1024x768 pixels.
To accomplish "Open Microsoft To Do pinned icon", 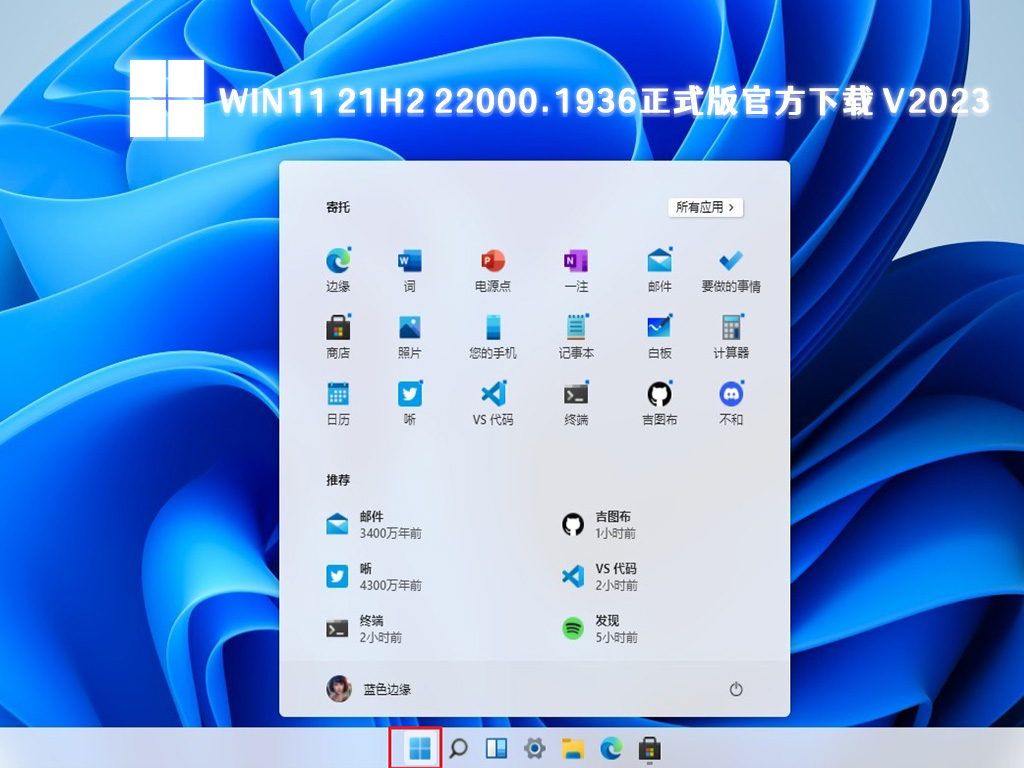I will point(729,260).
